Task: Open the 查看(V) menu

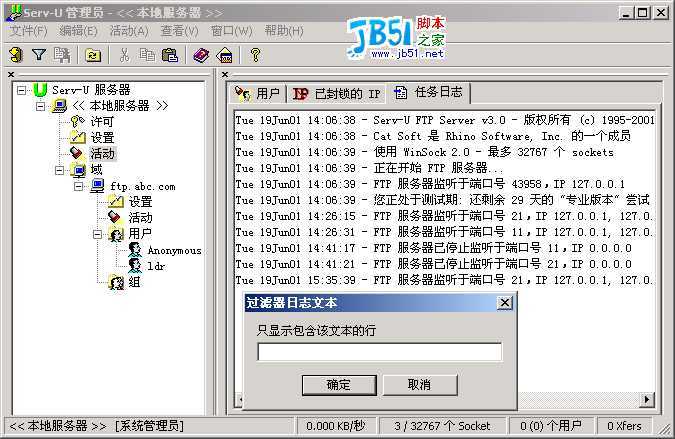Action: click(180, 31)
